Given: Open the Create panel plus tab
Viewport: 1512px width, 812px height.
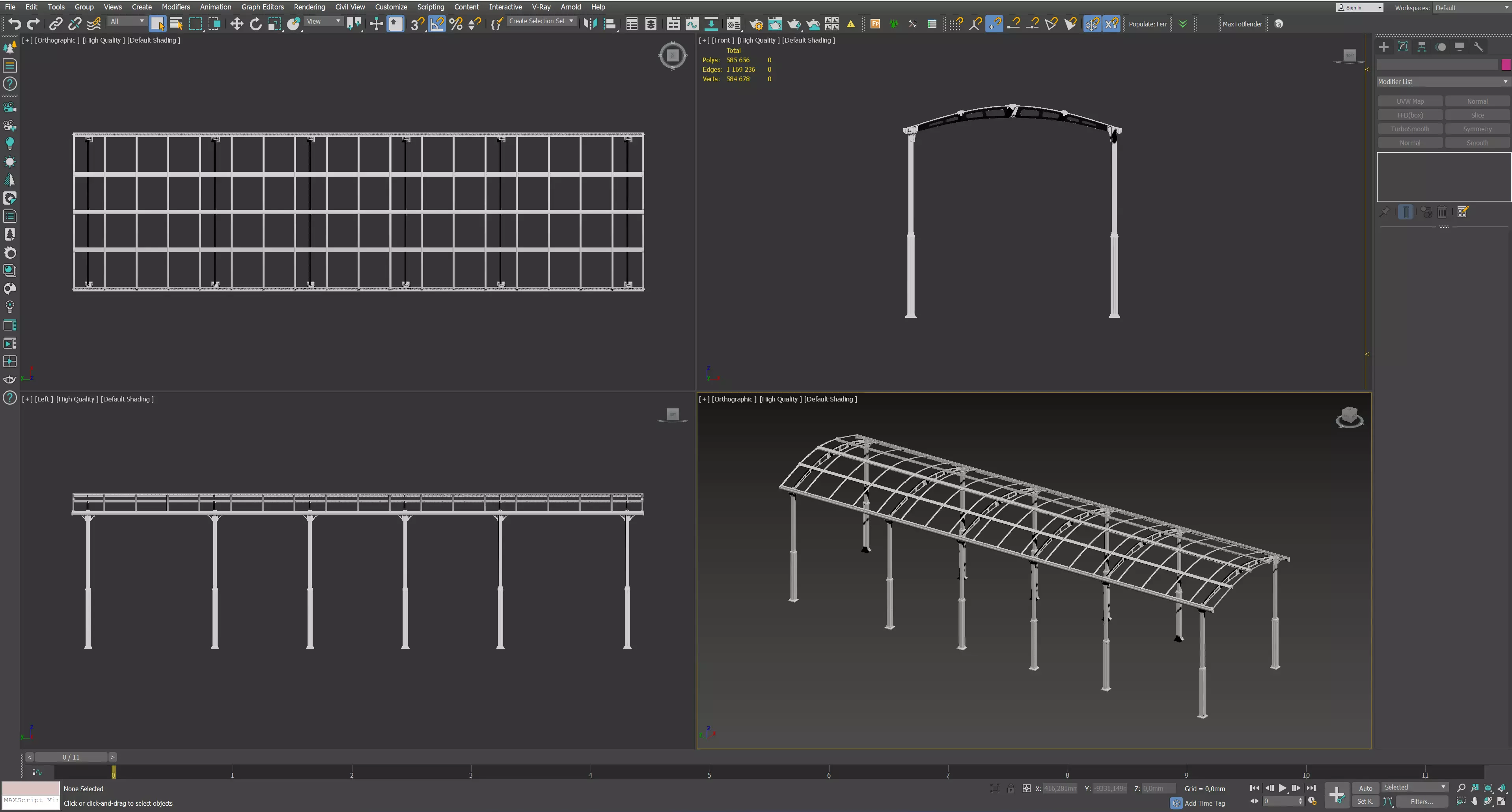Looking at the screenshot, I should pos(1383,47).
